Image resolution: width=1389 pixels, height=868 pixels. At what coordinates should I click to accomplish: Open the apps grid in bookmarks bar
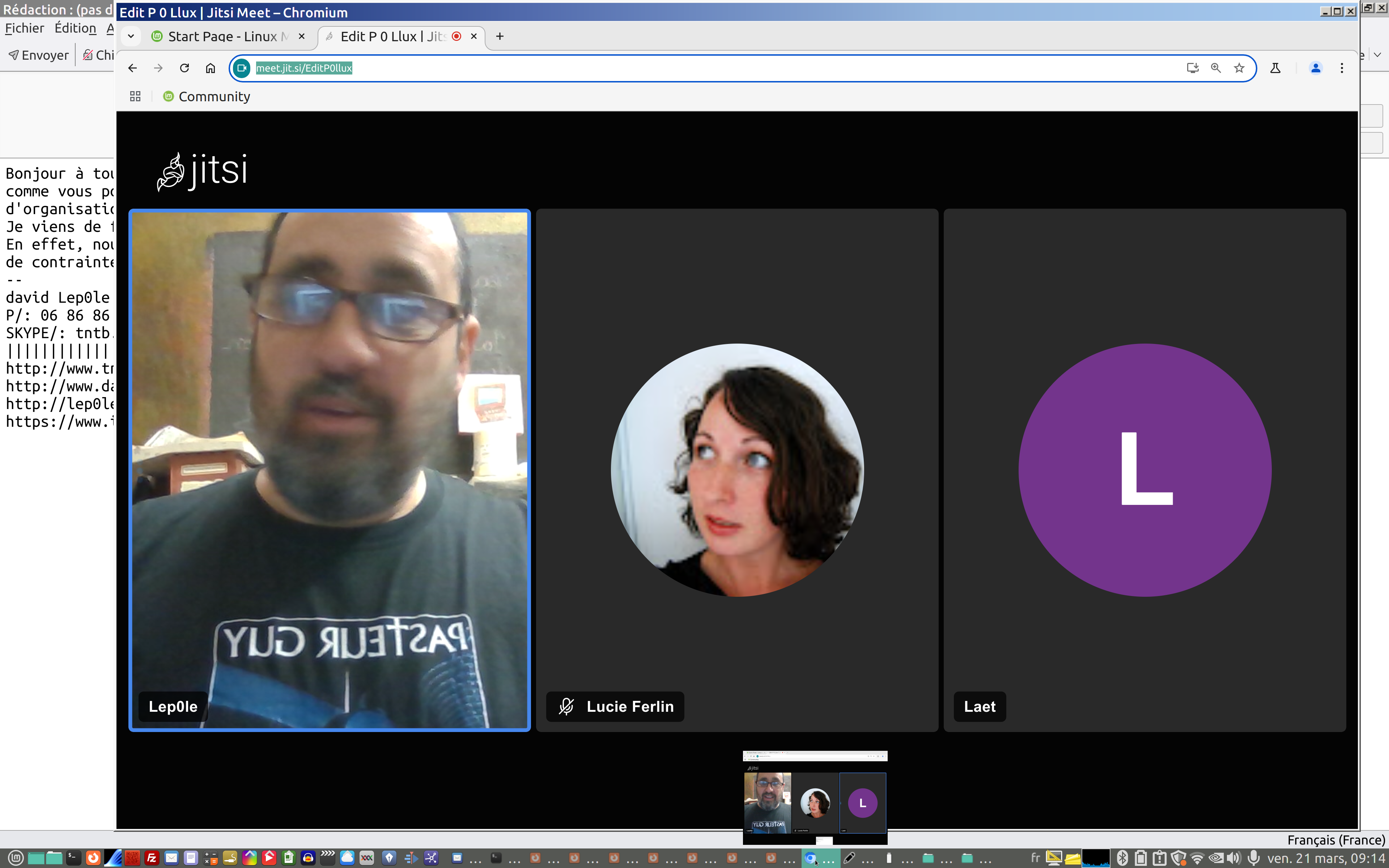pyautogui.click(x=135, y=97)
